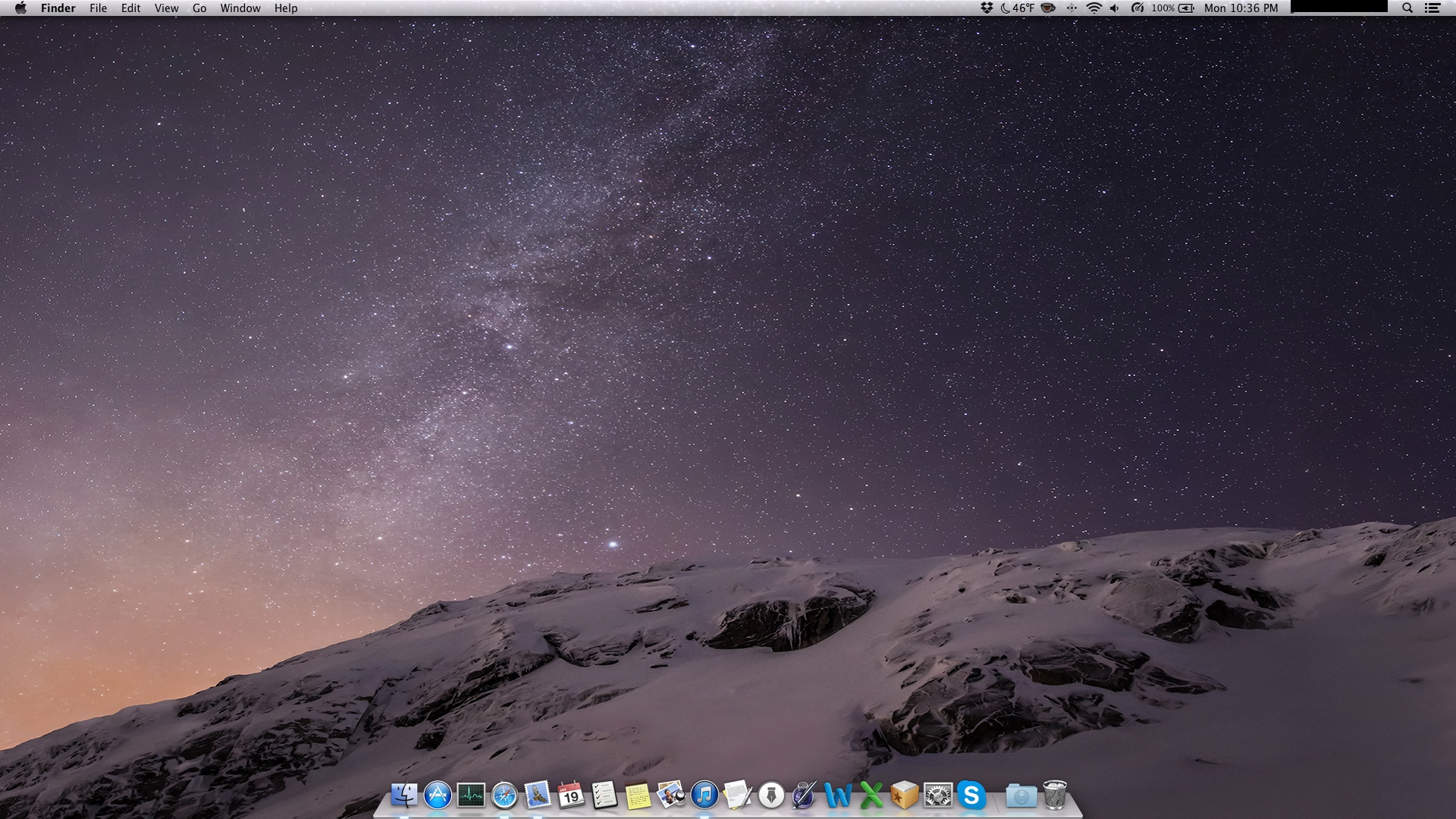Image resolution: width=1456 pixels, height=819 pixels.
Task: Launch Activity Monitor in the dock
Action: [471, 795]
